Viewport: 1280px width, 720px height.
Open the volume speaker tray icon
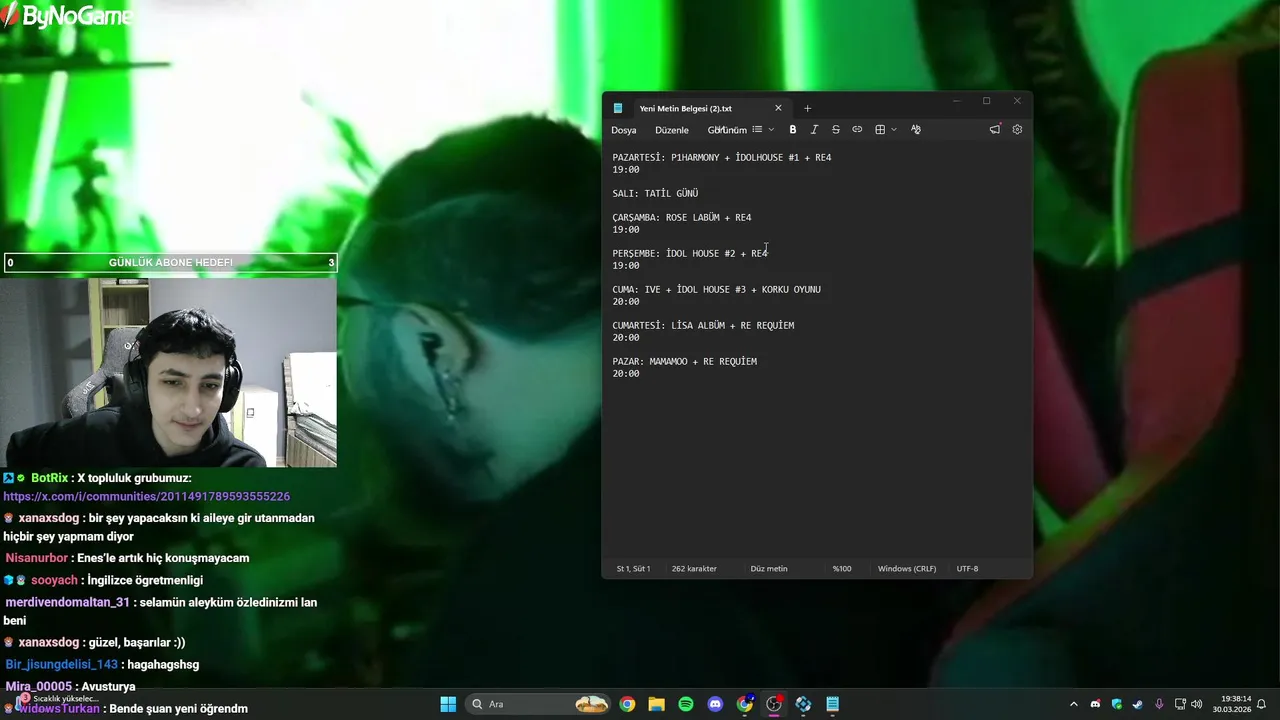pyautogui.click(x=1197, y=704)
